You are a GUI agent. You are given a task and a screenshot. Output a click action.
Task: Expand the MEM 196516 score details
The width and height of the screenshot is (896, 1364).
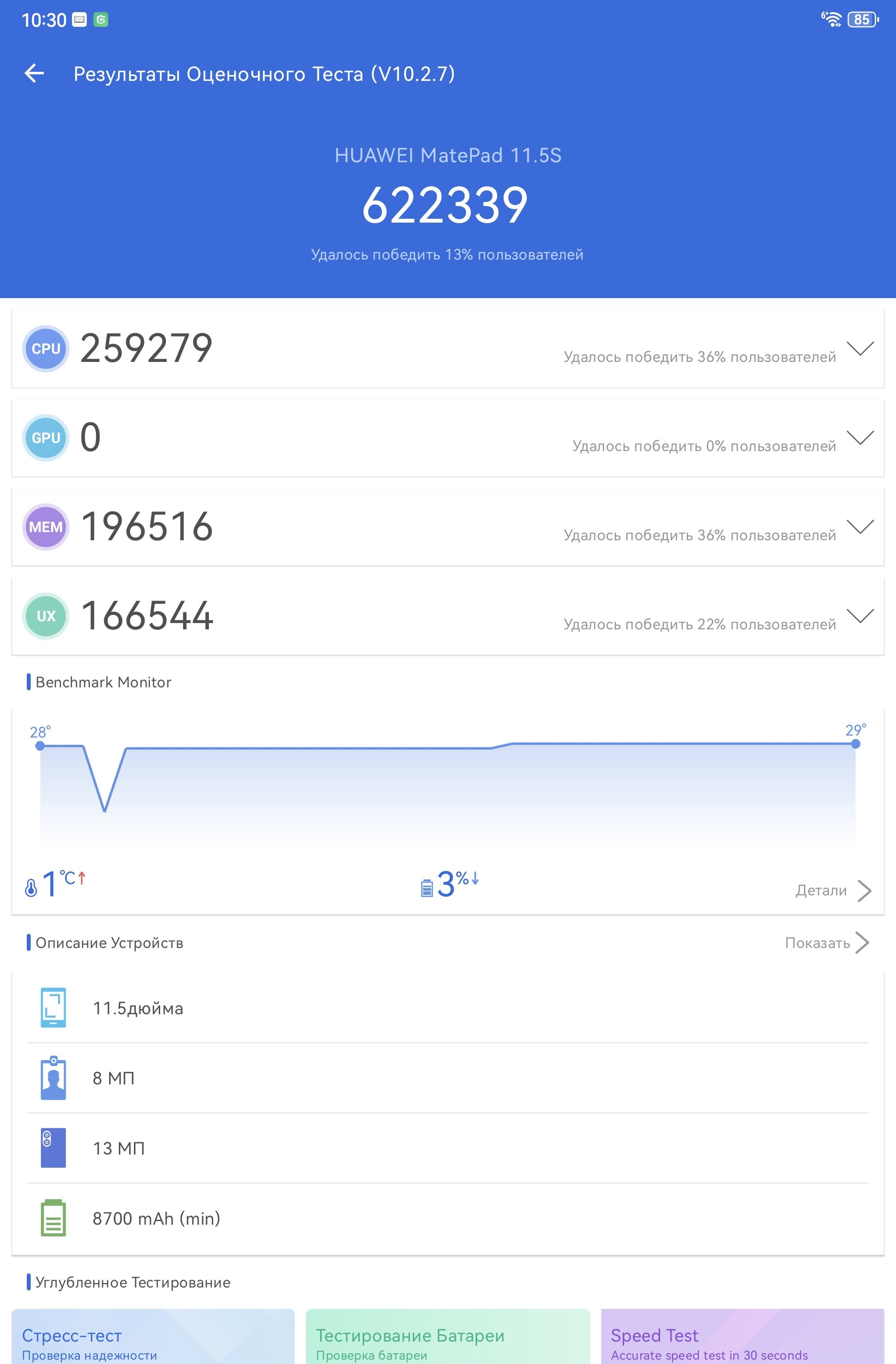(x=860, y=527)
